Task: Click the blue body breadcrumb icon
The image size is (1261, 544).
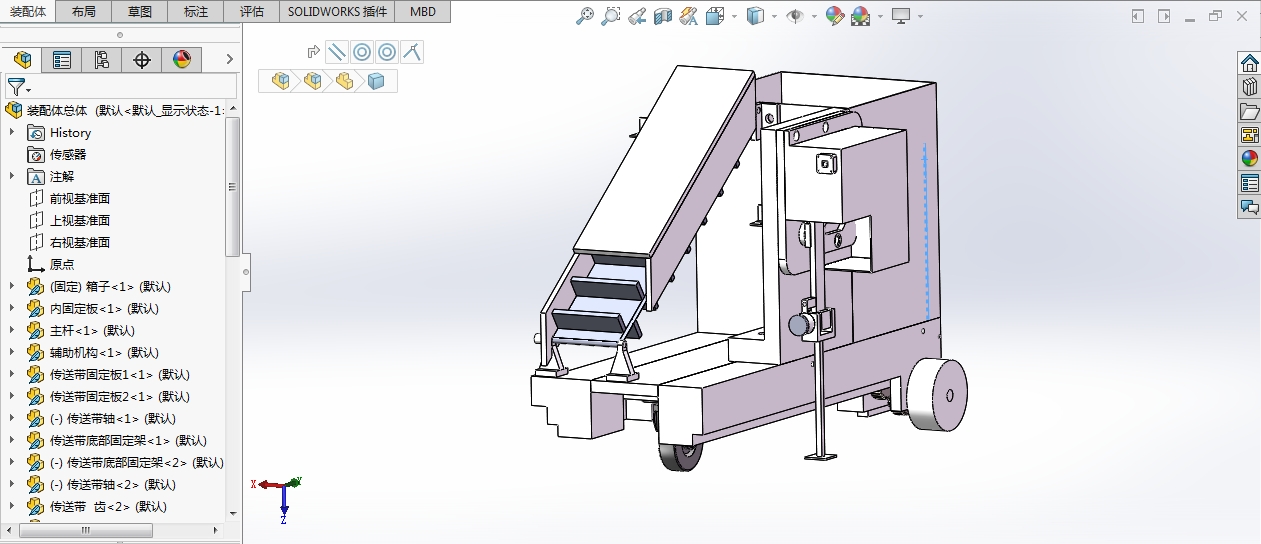Action: click(376, 81)
